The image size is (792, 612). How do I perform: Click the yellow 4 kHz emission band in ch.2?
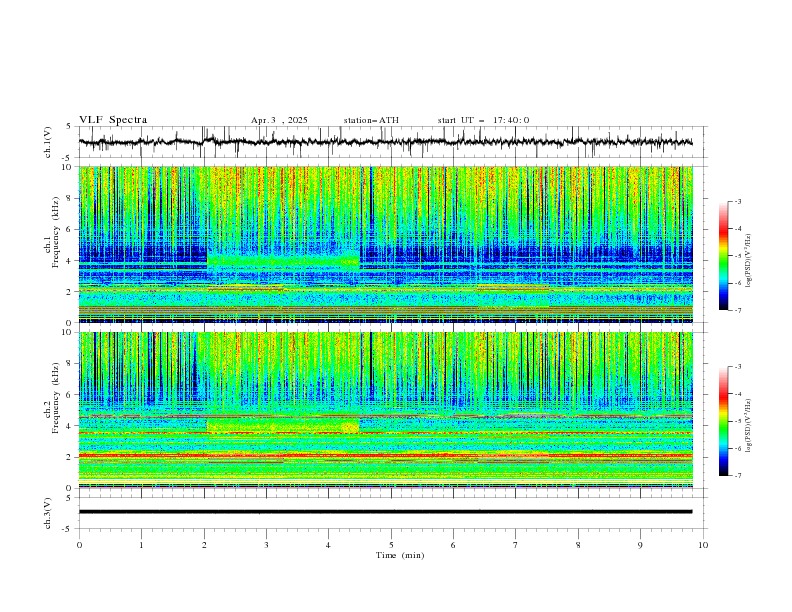point(283,426)
